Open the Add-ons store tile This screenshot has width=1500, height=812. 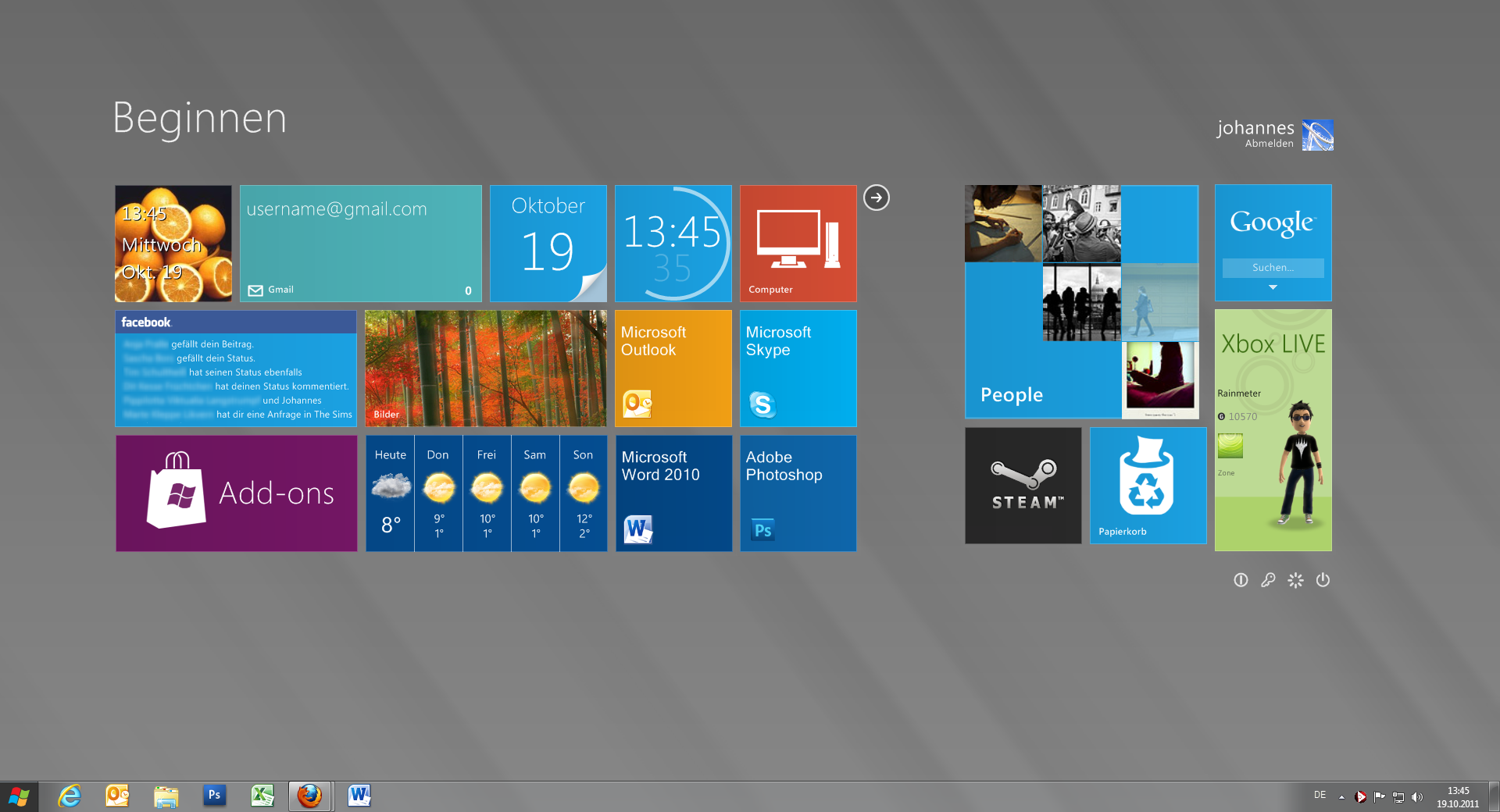pyautogui.click(x=236, y=493)
